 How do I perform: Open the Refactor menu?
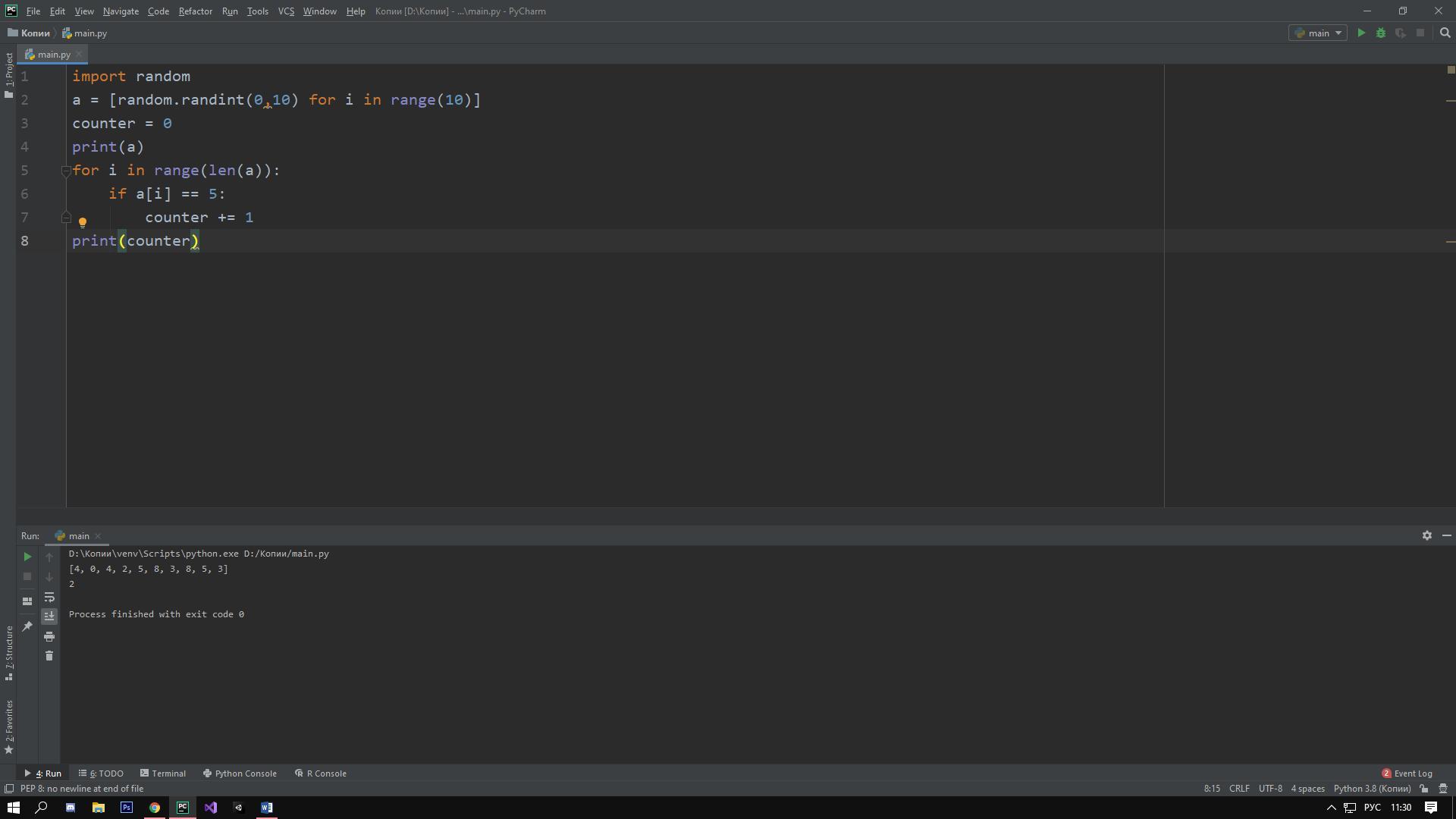(x=195, y=11)
